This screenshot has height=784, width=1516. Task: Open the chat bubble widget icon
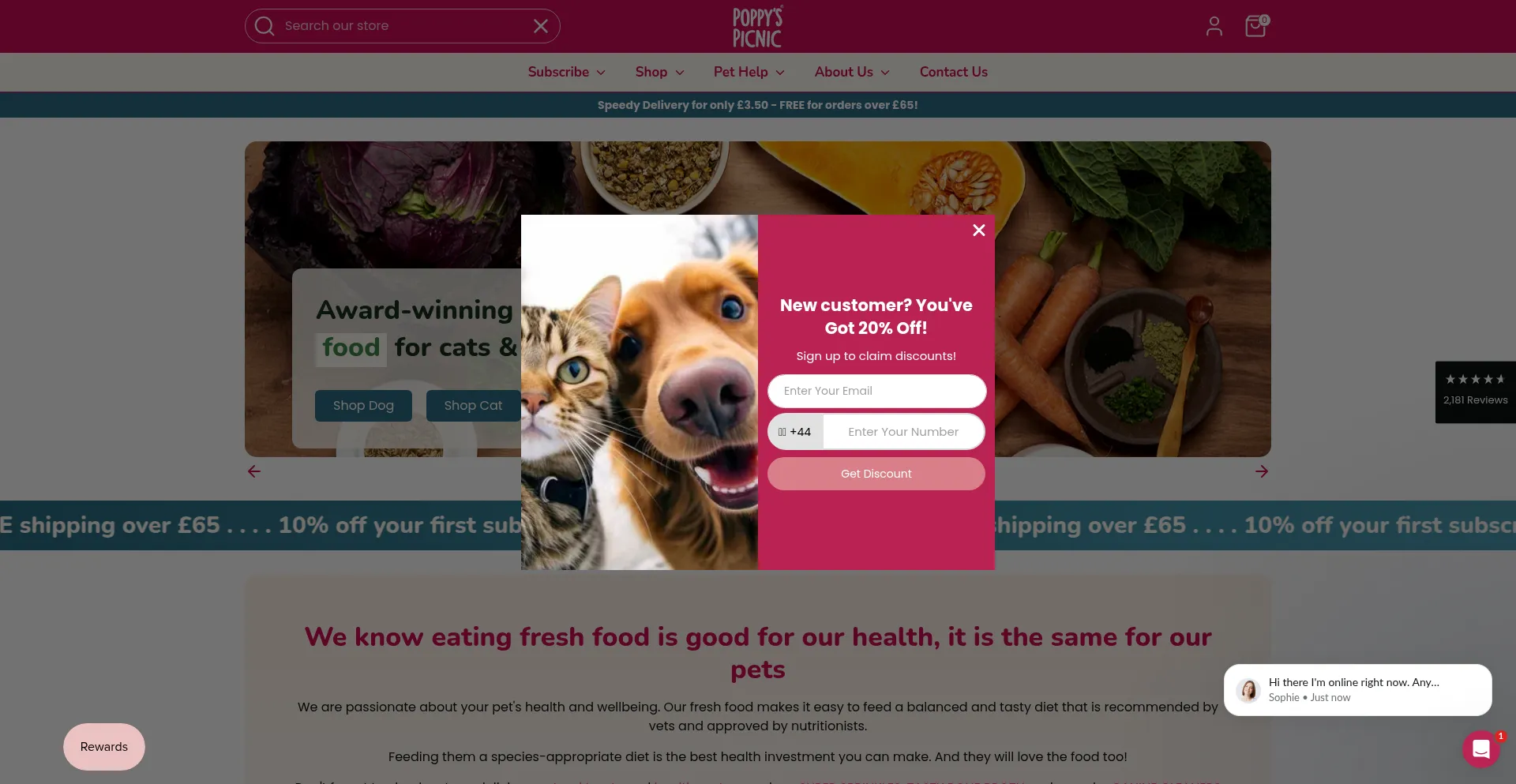pyautogui.click(x=1480, y=748)
